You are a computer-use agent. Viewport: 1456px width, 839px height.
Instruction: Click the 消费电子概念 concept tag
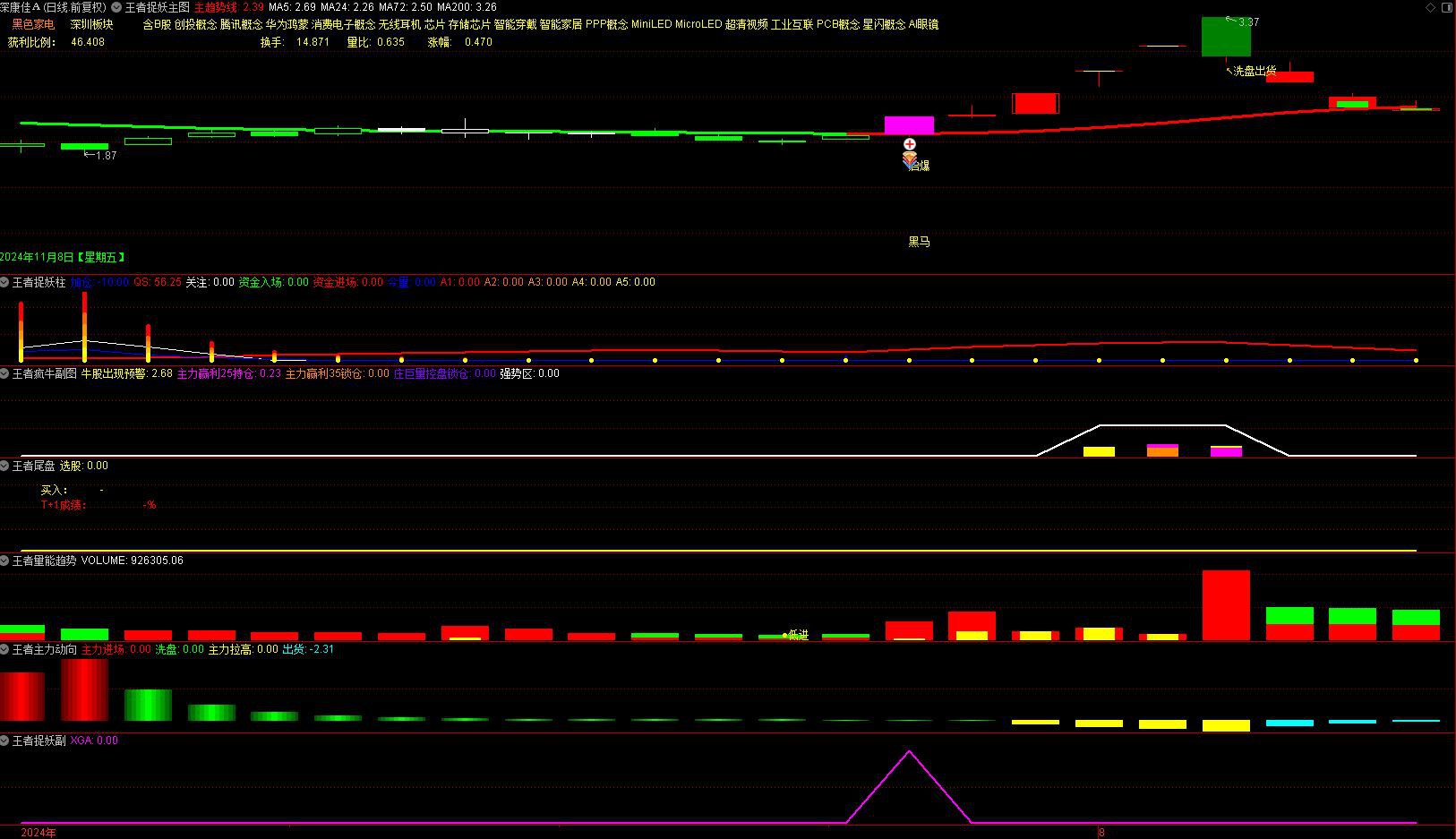pyautogui.click(x=344, y=25)
